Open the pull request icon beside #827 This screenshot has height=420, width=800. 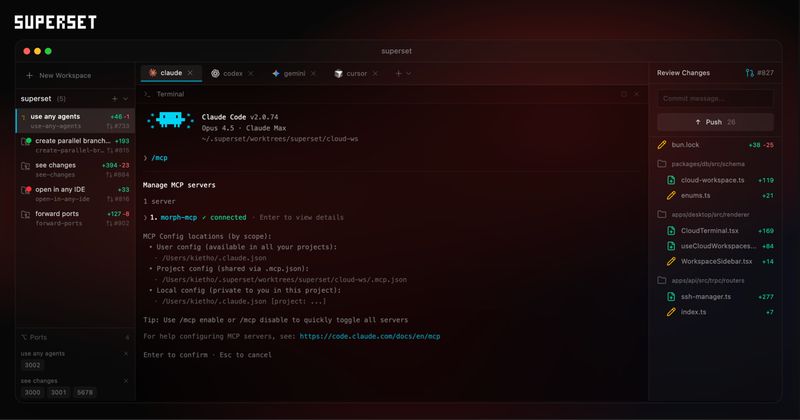pos(749,73)
